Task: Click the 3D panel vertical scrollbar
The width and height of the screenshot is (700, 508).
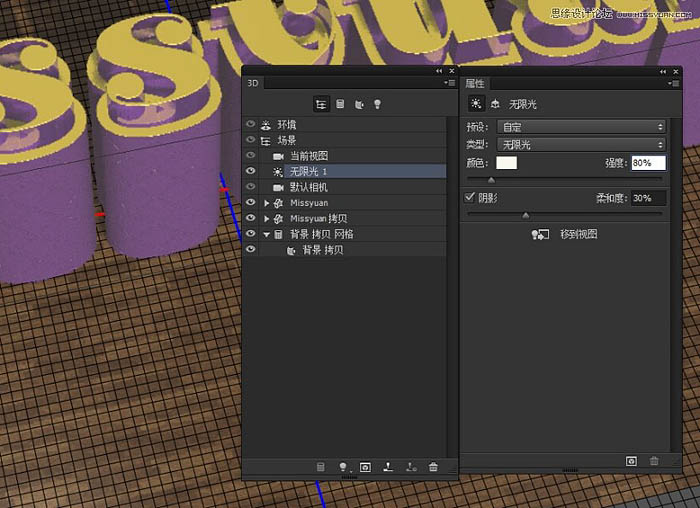Action: click(451, 288)
